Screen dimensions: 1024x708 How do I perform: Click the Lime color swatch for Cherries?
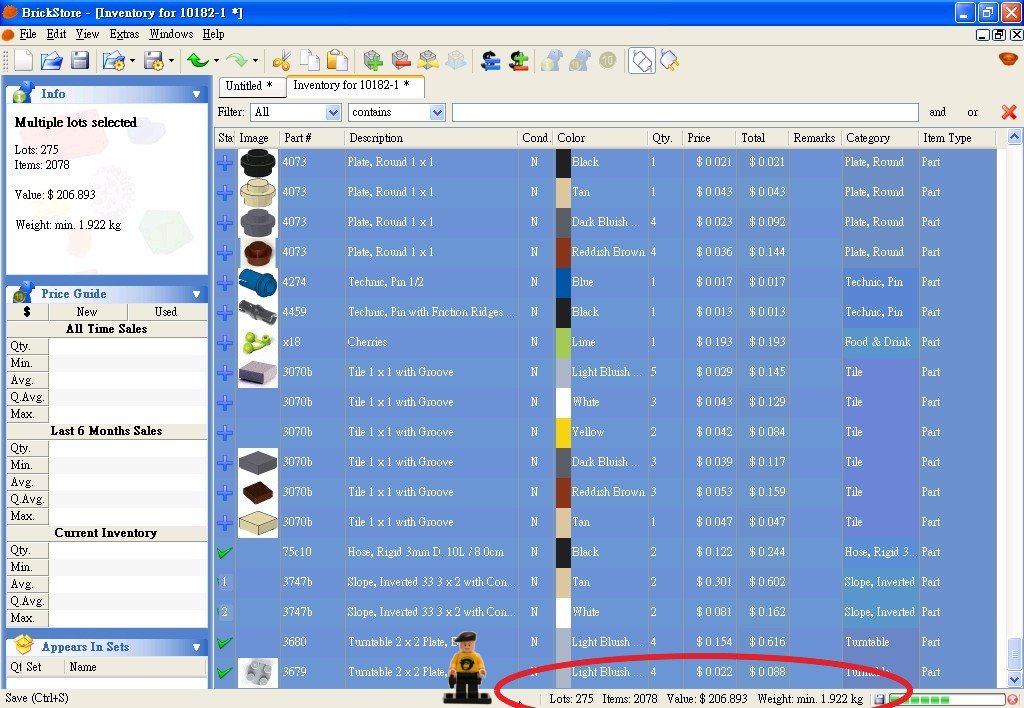(563, 342)
